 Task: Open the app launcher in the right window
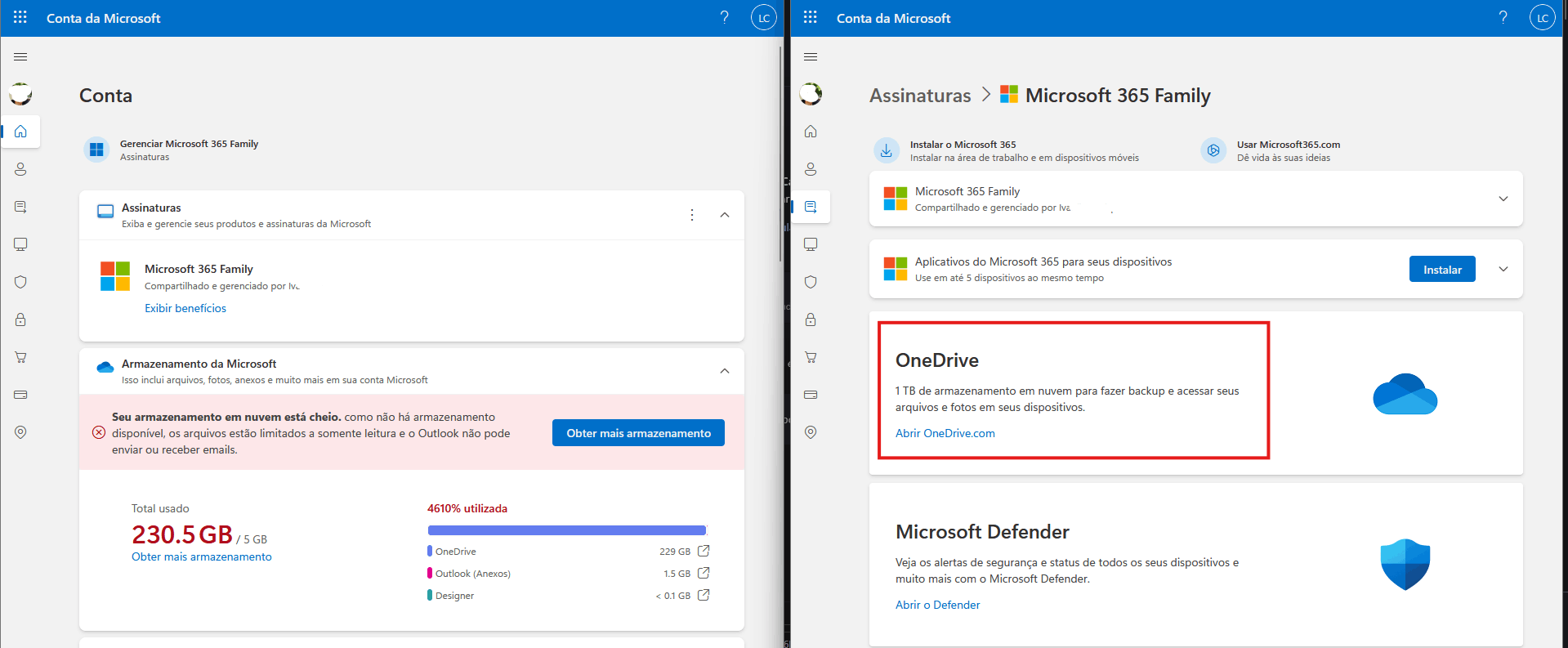(811, 17)
